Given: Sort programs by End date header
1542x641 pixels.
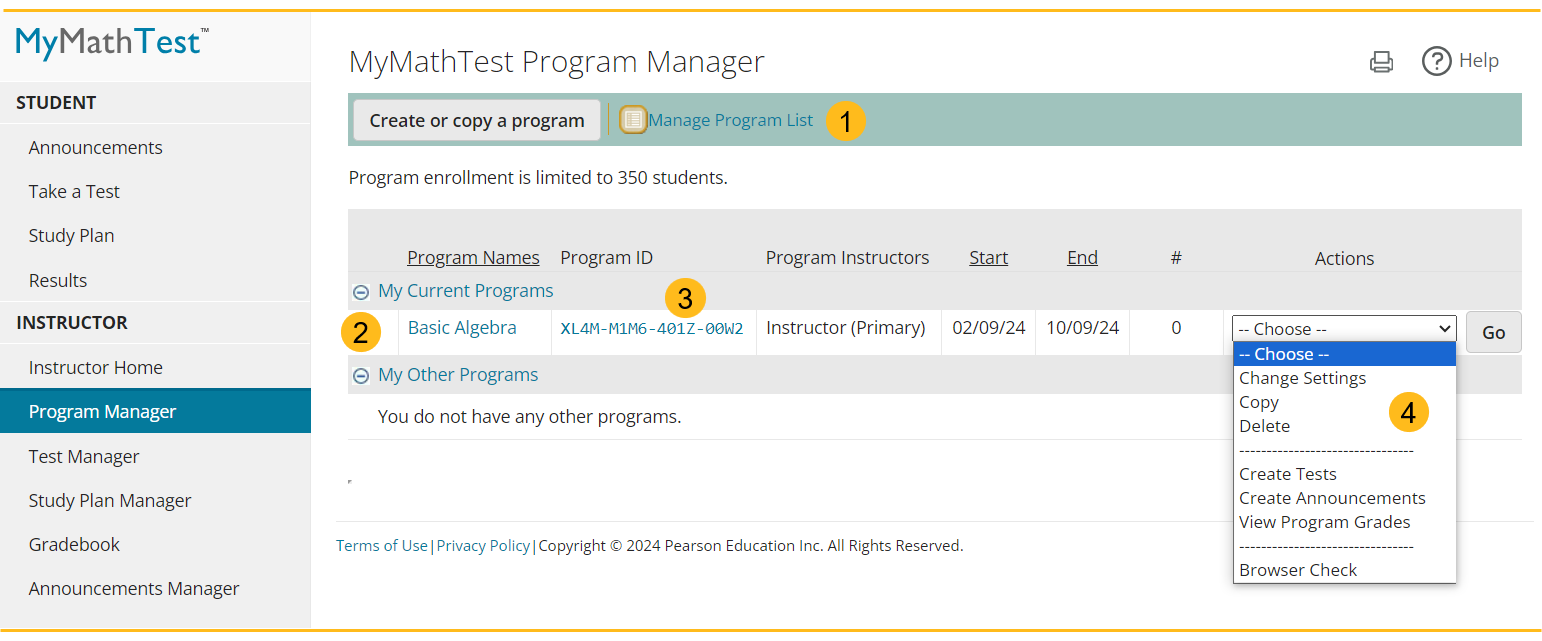Looking at the screenshot, I should [1082, 258].
